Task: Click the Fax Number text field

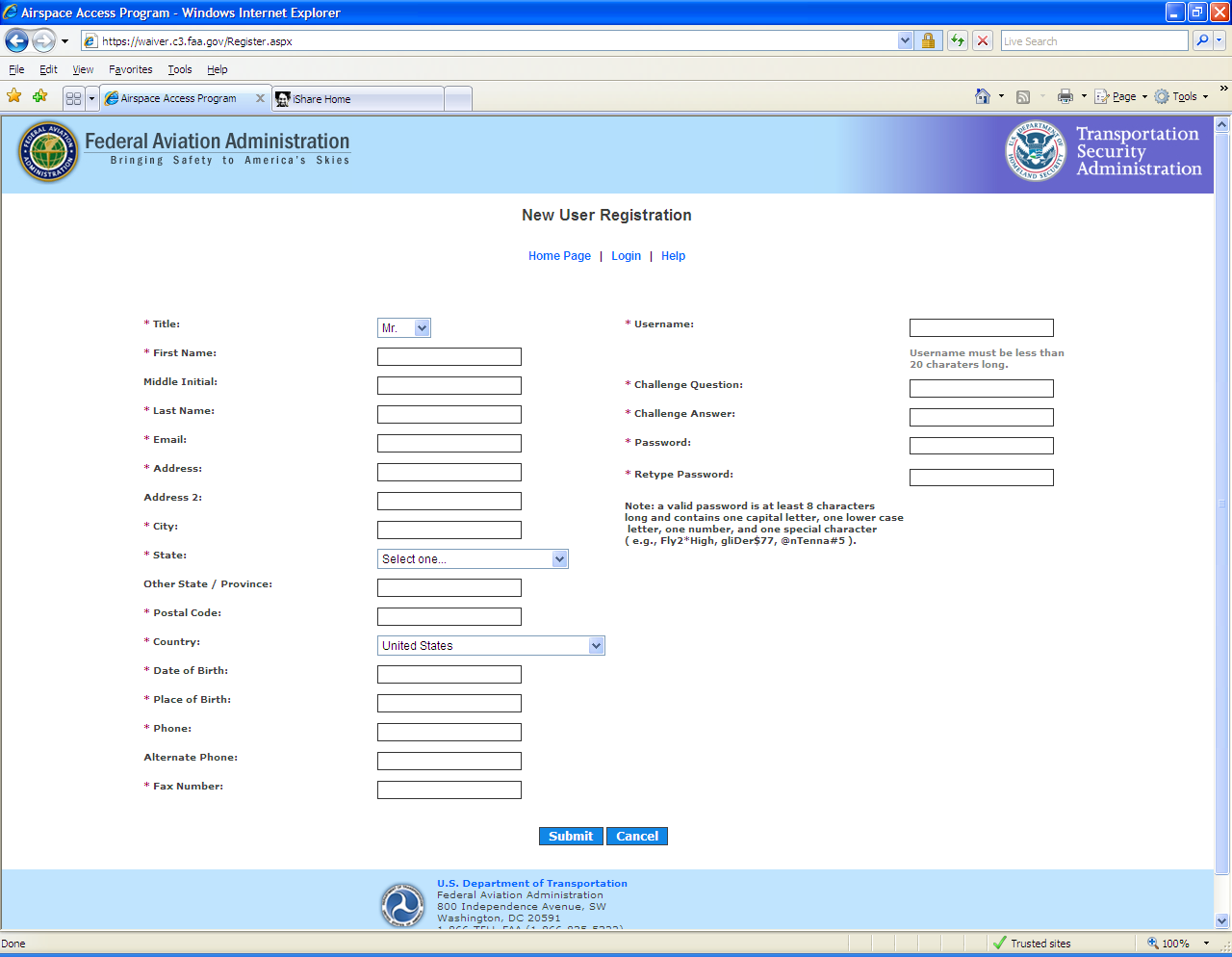Action: click(x=449, y=790)
